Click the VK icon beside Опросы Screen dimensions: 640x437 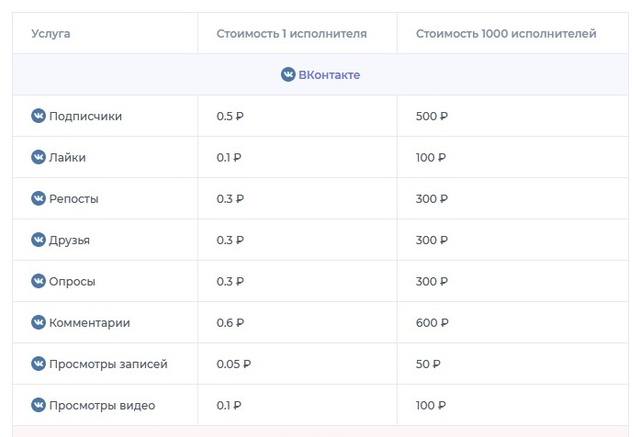[38, 281]
